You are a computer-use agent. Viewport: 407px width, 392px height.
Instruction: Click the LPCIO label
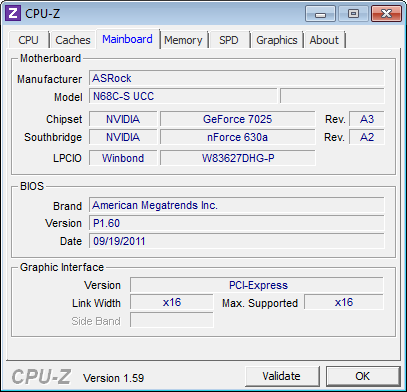click(x=67, y=158)
